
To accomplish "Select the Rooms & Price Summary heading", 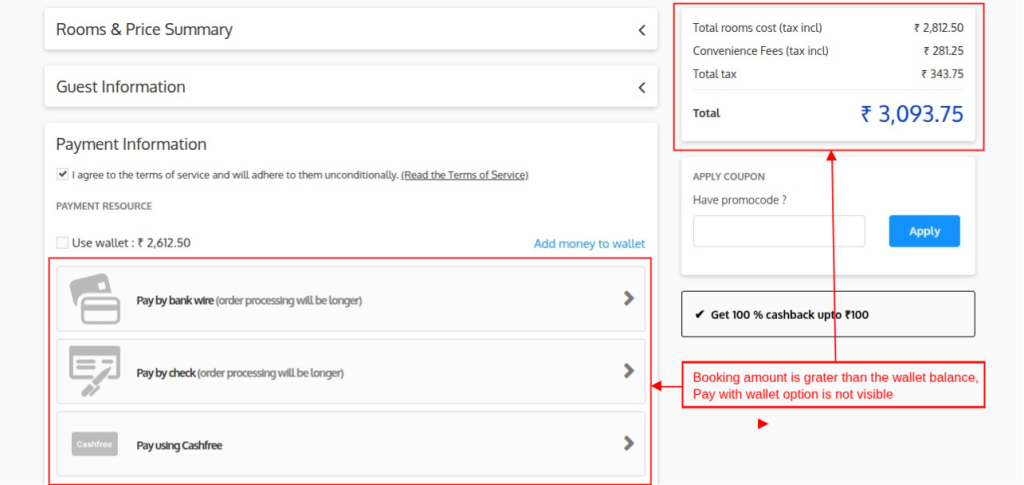I will point(144,30).
